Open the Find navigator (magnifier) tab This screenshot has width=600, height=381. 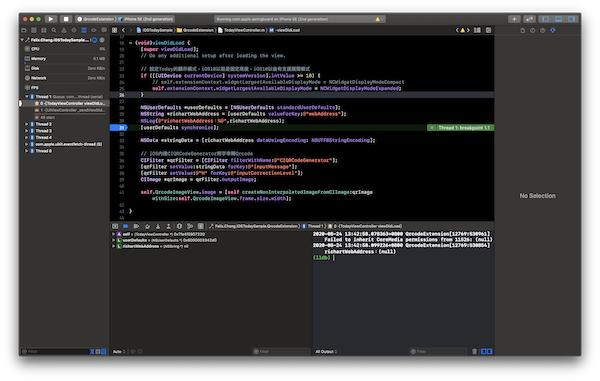(x=54, y=30)
